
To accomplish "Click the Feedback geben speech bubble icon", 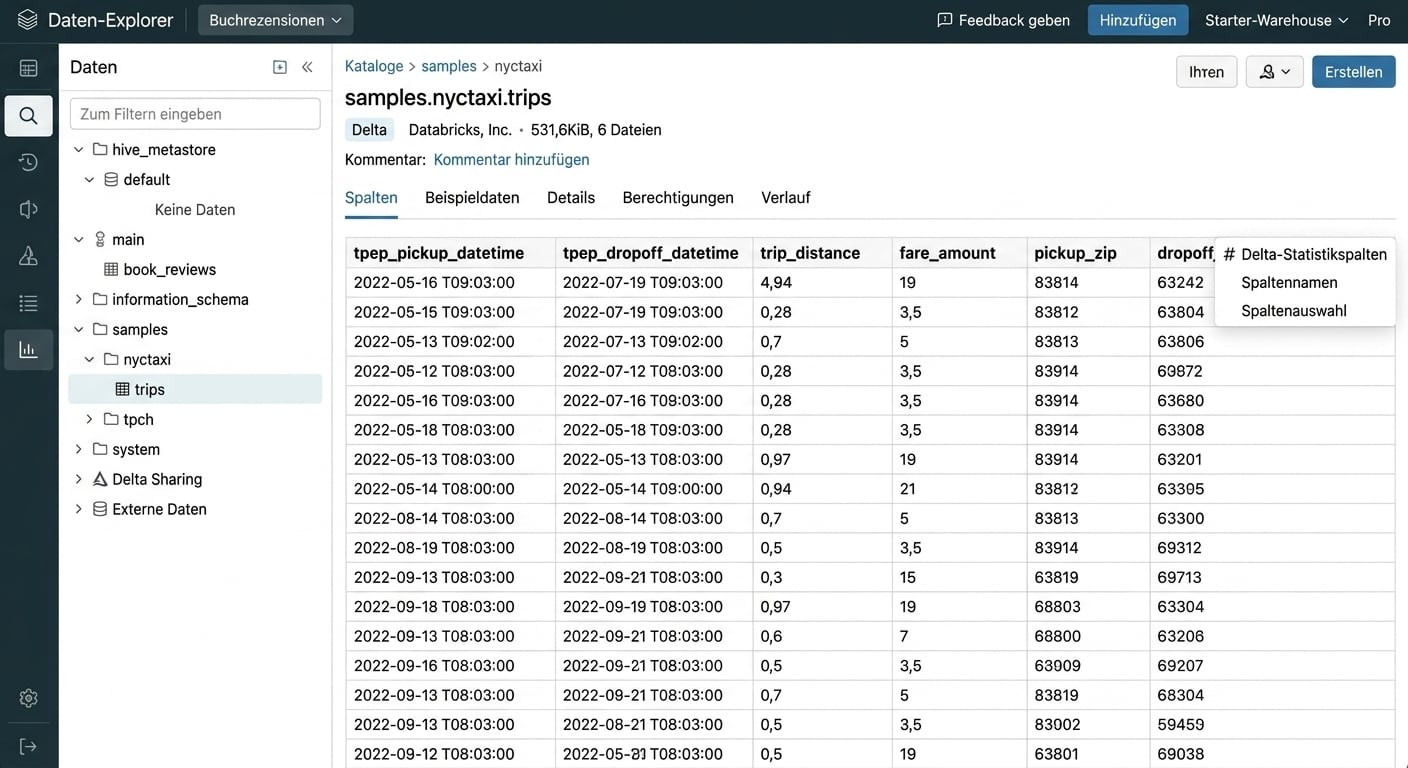I will pyautogui.click(x=944, y=20).
